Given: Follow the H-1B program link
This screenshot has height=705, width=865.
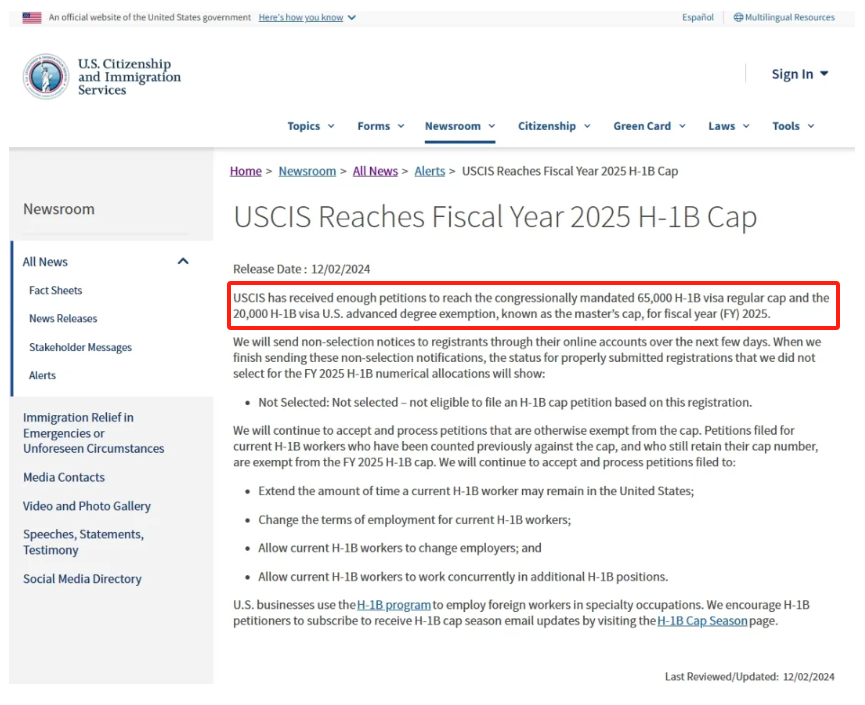Looking at the screenshot, I should (x=394, y=605).
